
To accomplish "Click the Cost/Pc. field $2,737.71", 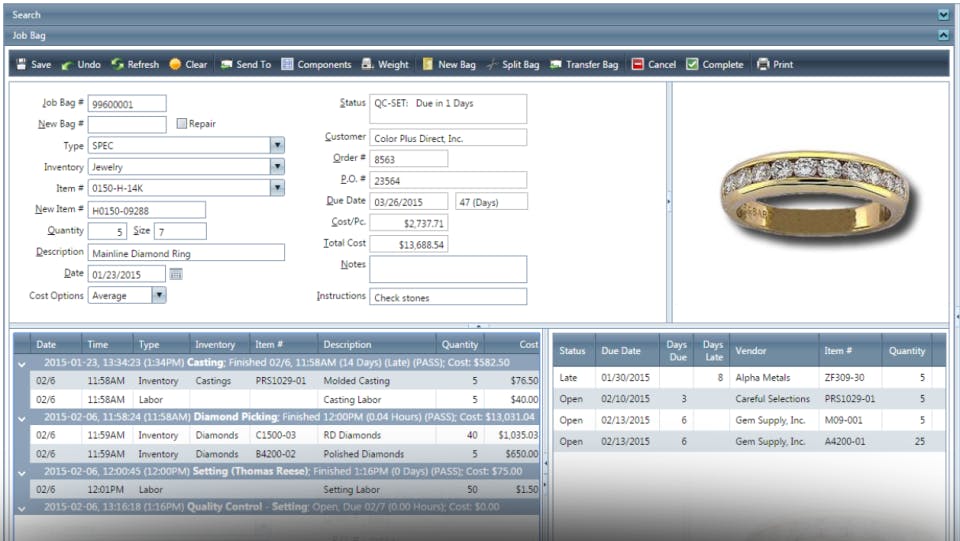I will tap(408, 223).
